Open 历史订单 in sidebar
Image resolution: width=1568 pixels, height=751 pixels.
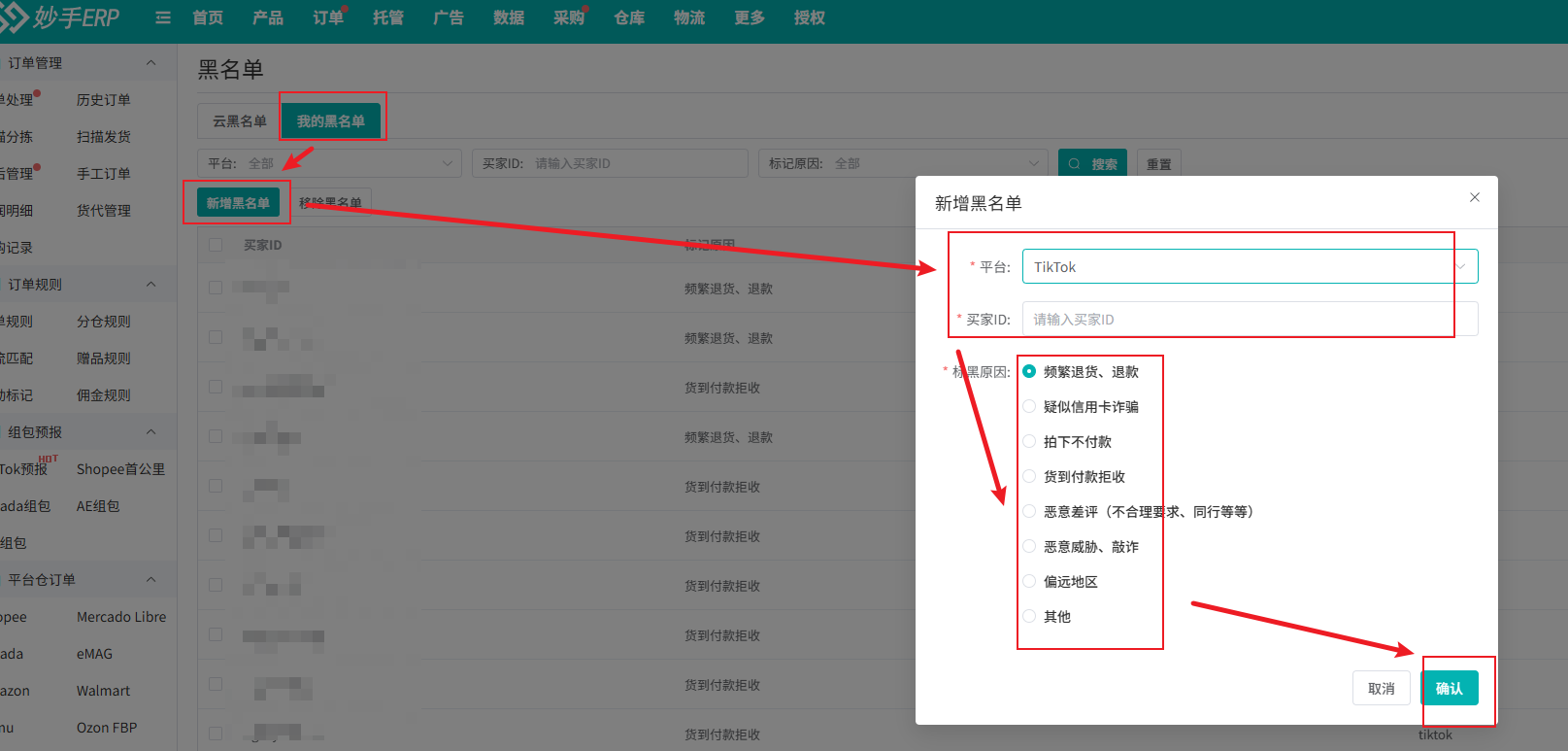pyautogui.click(x=104, y=99)
